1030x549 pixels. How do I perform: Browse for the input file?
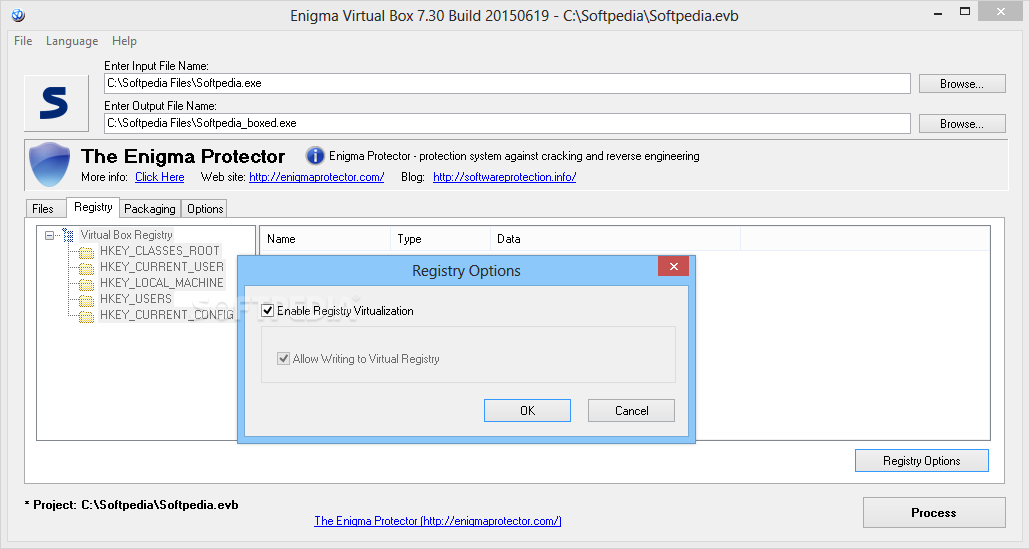962,83
